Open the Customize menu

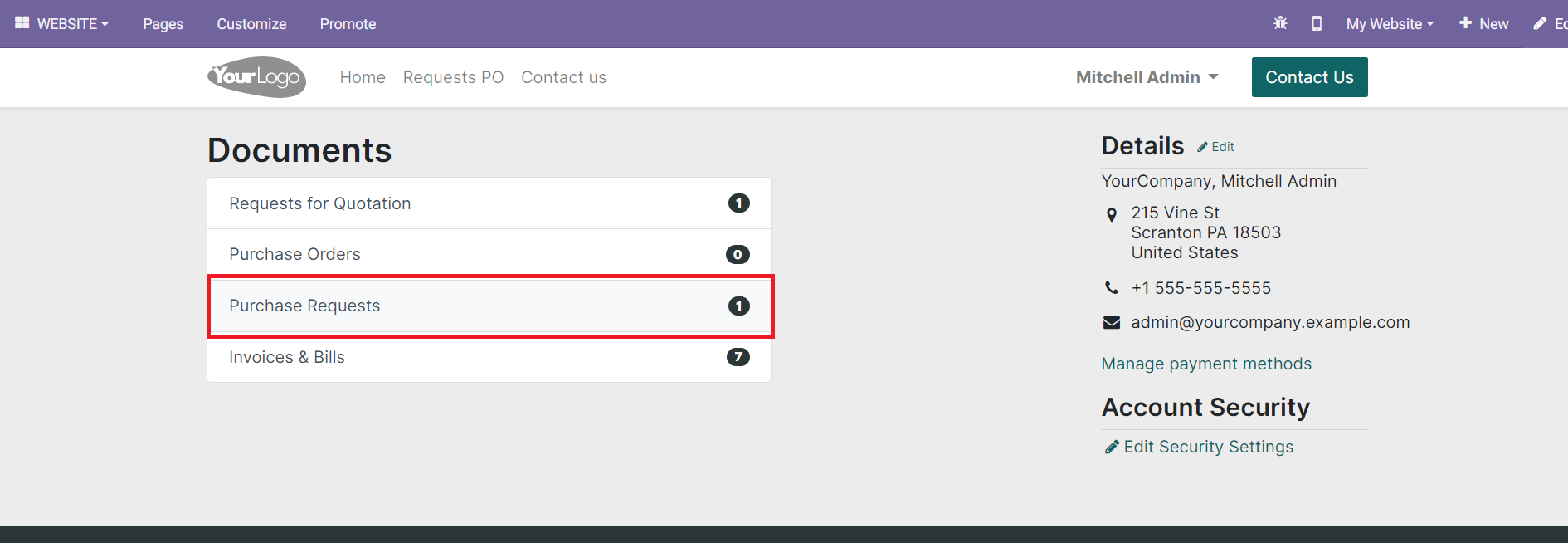pyautogui.click(x=251, y=24)
